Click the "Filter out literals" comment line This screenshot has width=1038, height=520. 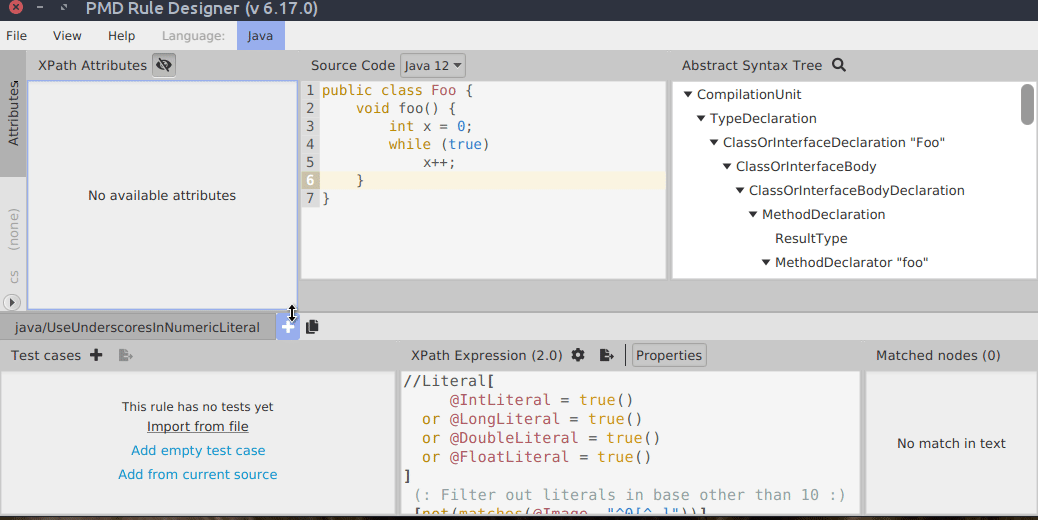point(630,495)
